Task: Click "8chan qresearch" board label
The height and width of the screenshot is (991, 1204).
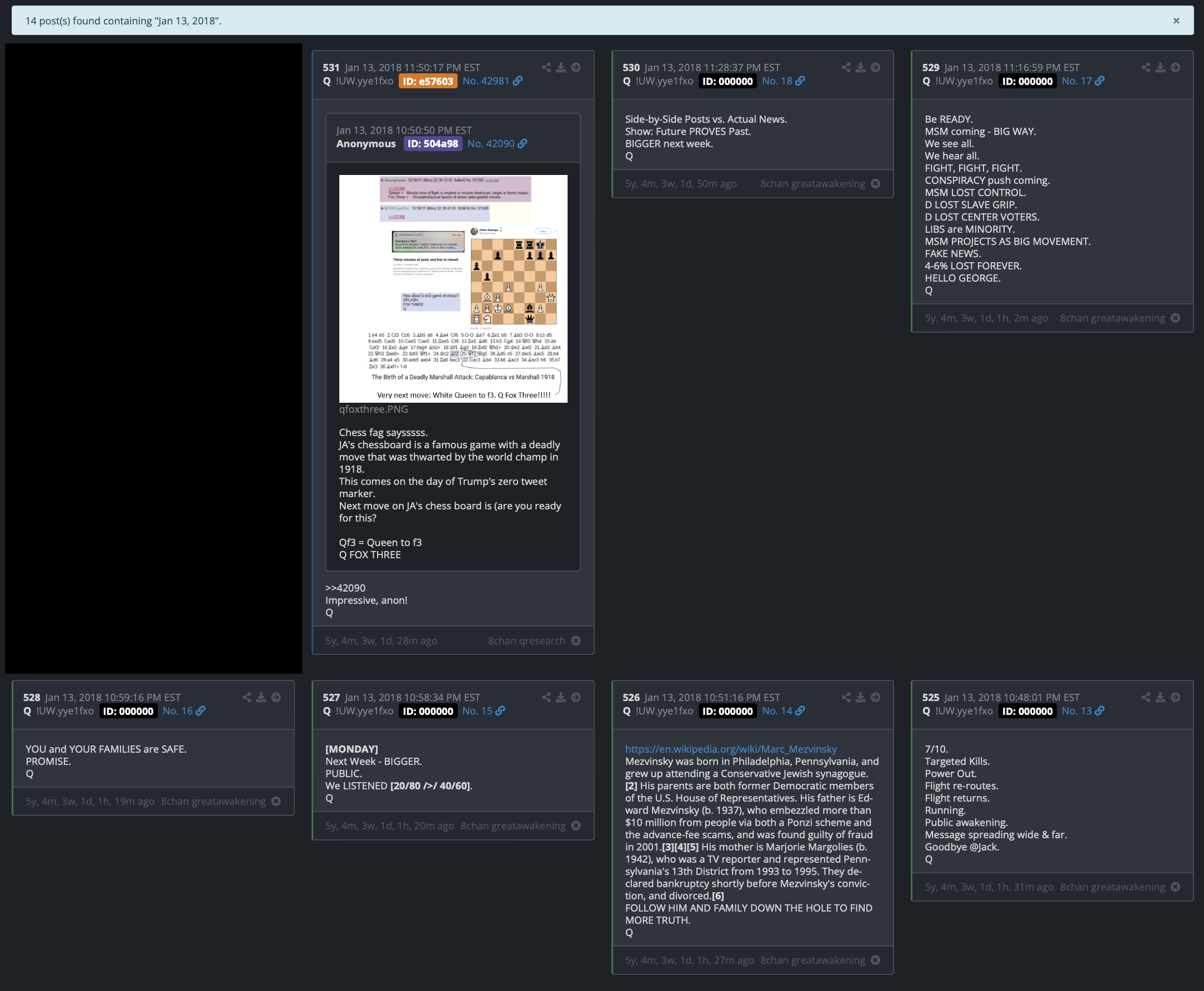Action: (526, 640)
